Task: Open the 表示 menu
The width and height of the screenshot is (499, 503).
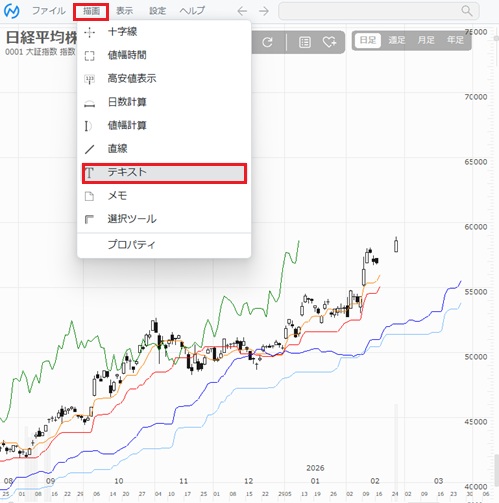Action: [124, 11]
